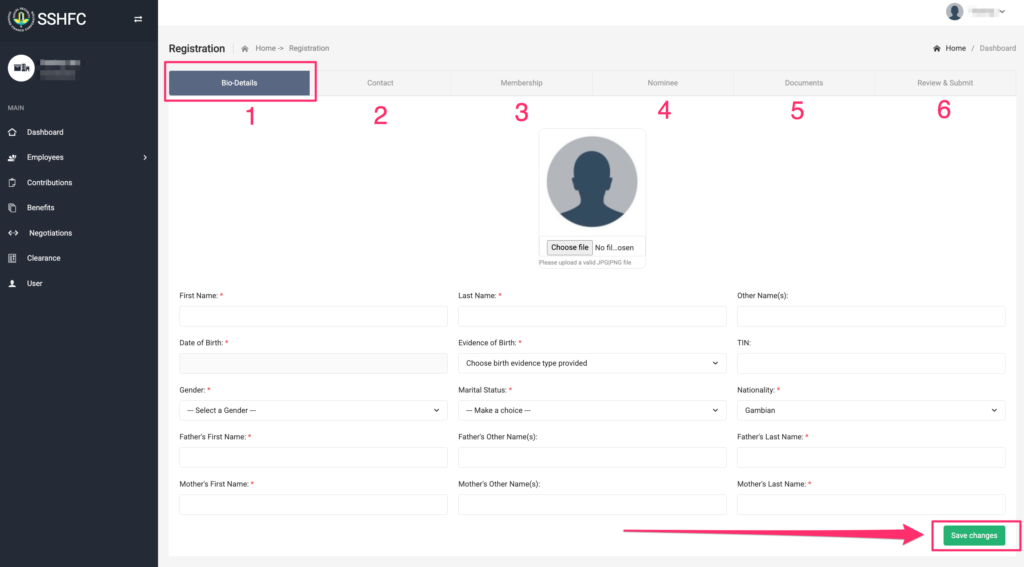Click the Choose file upload button
This screenshot has width=1024, height=567.
(x=569, y=247)
